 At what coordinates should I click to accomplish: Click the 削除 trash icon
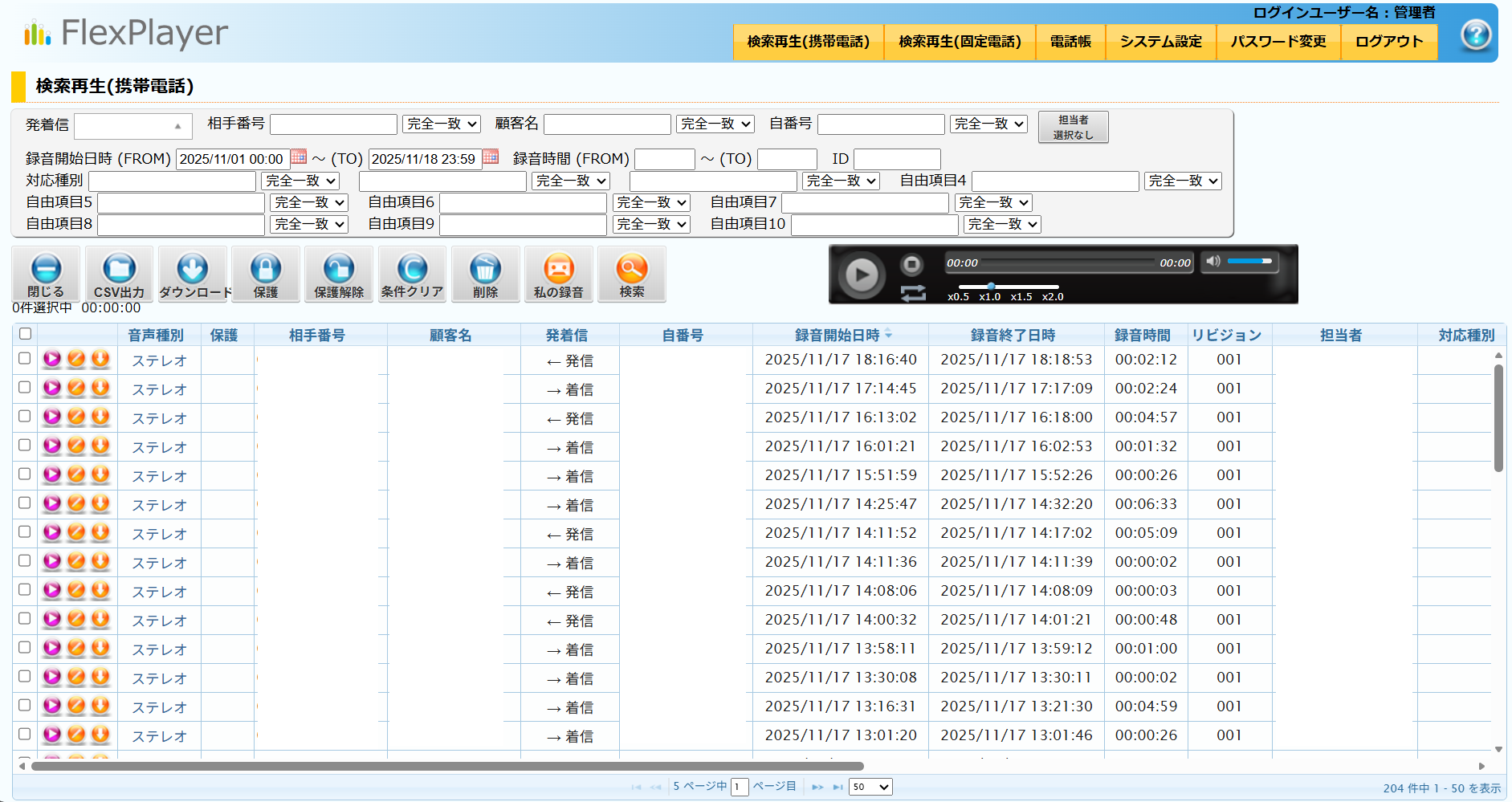485,274
